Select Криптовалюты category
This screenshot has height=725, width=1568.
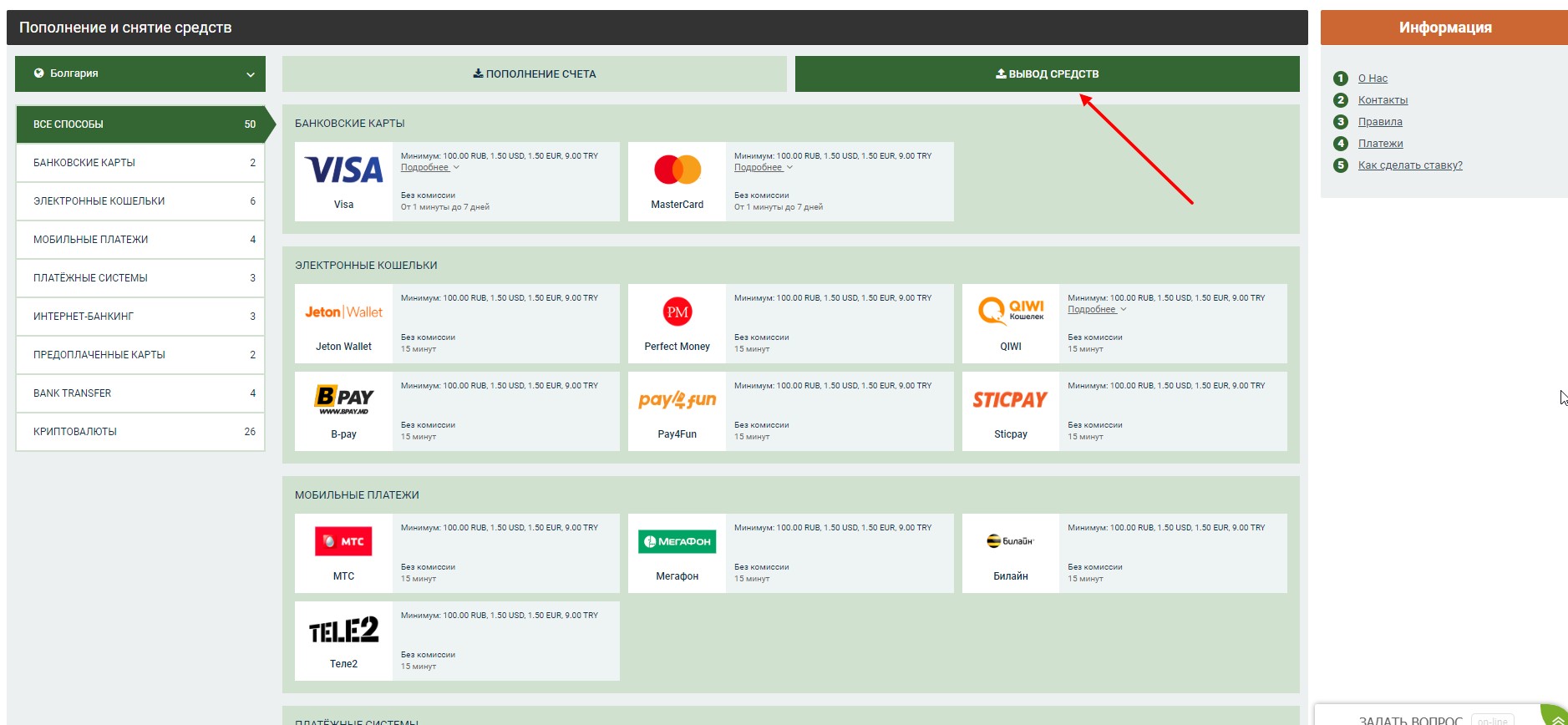tap(140, 432)
